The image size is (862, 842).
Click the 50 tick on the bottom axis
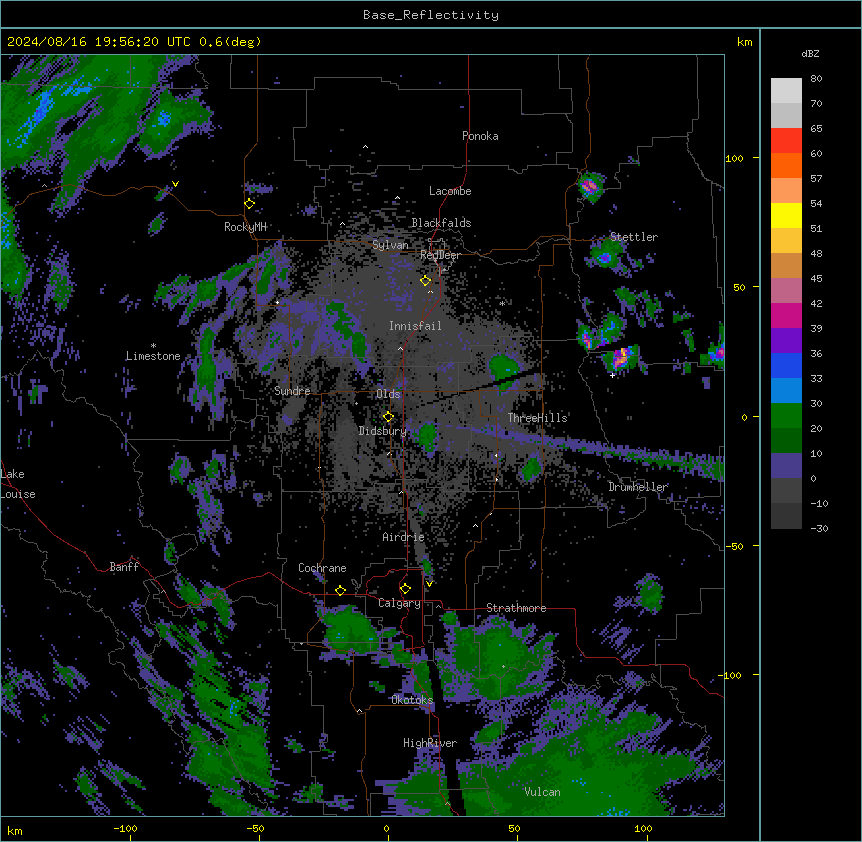pyautogui.click(x=514, y=828)
